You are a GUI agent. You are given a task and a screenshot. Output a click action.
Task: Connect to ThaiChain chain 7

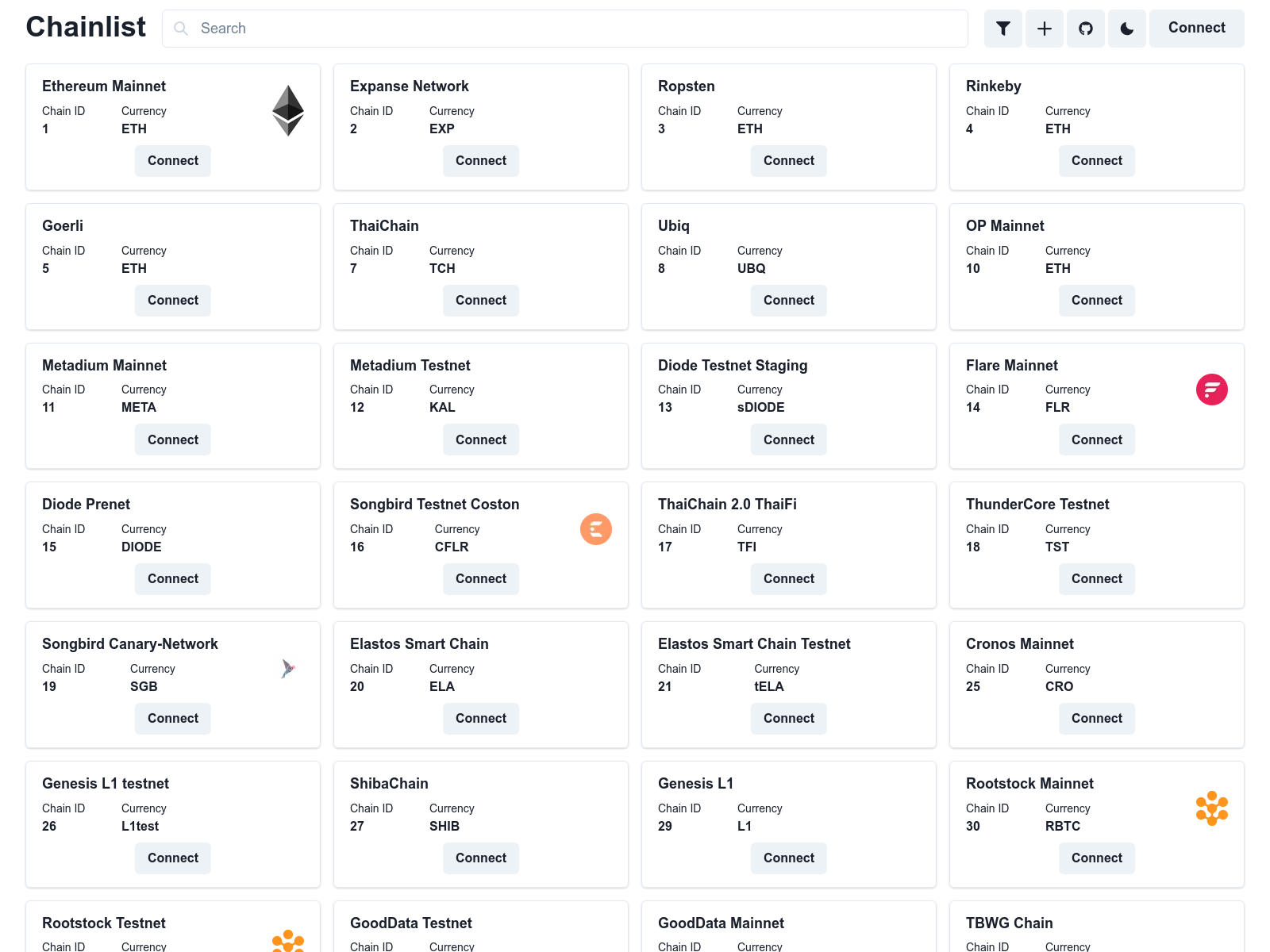(481, 301)
